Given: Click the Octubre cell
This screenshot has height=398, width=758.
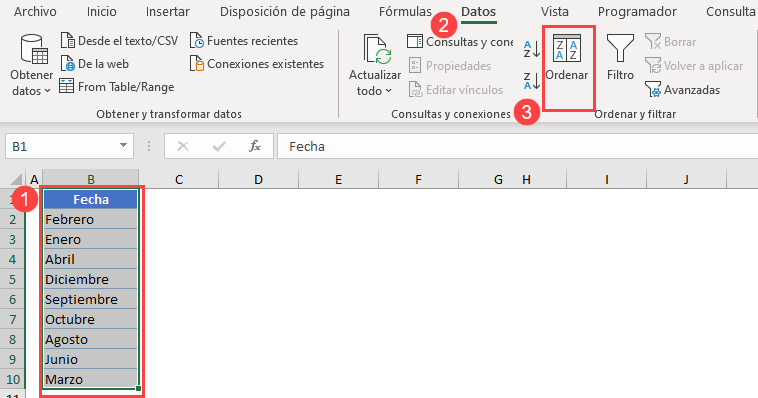Looking at the screenshot, I should (90, 319).
